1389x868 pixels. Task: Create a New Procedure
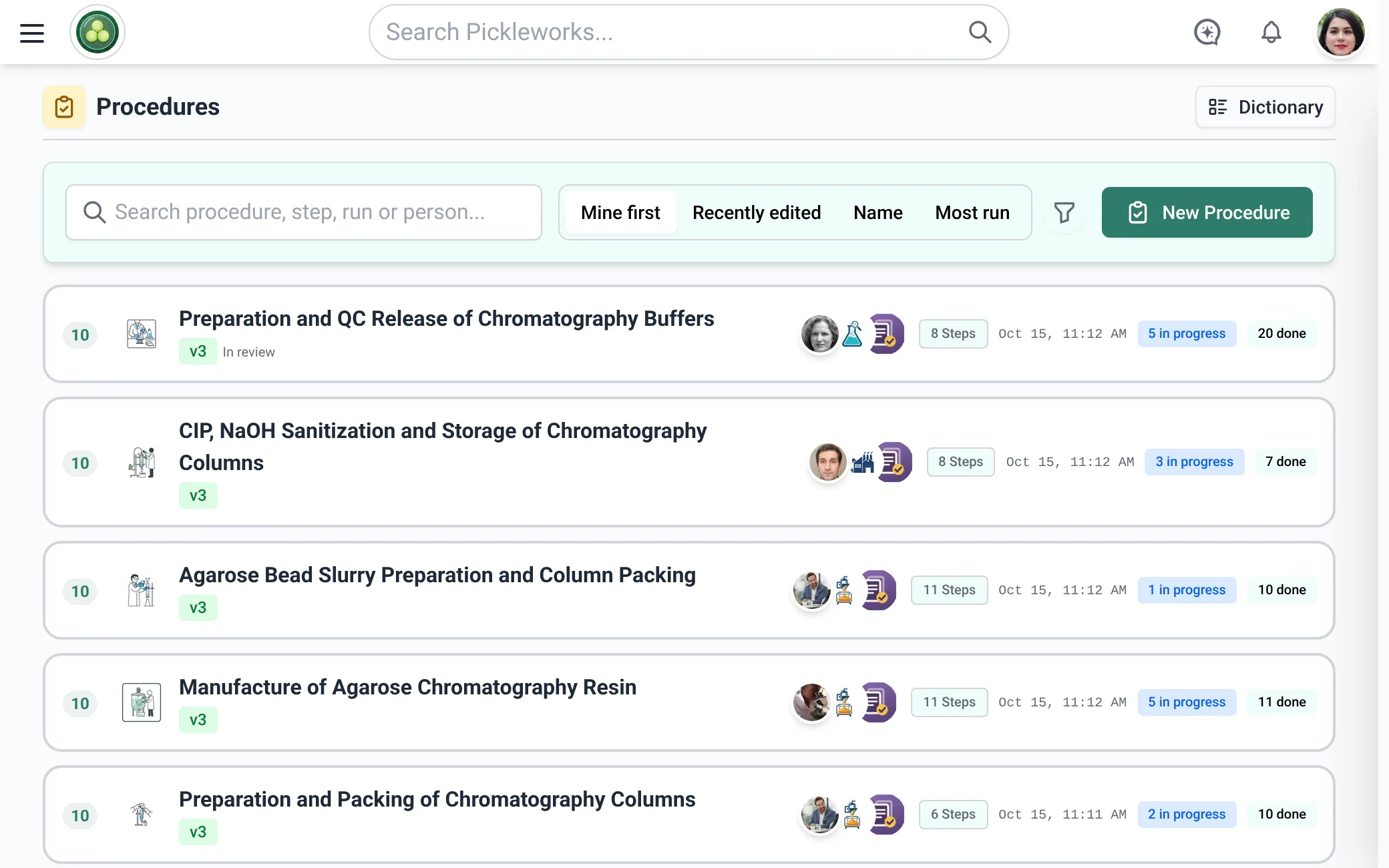[1207, 212]
